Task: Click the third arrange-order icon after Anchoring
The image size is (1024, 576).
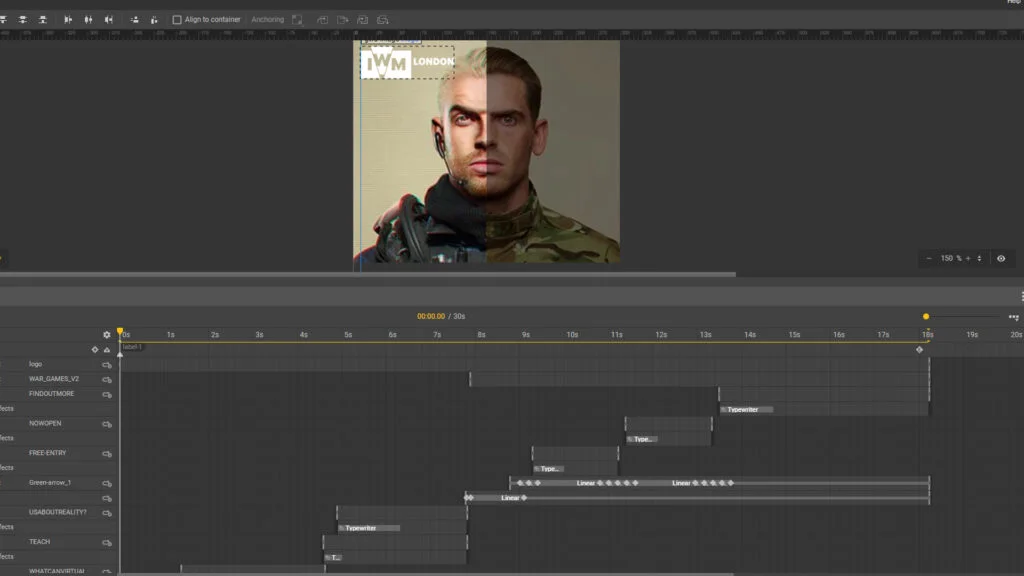Action: coord(362,20)
